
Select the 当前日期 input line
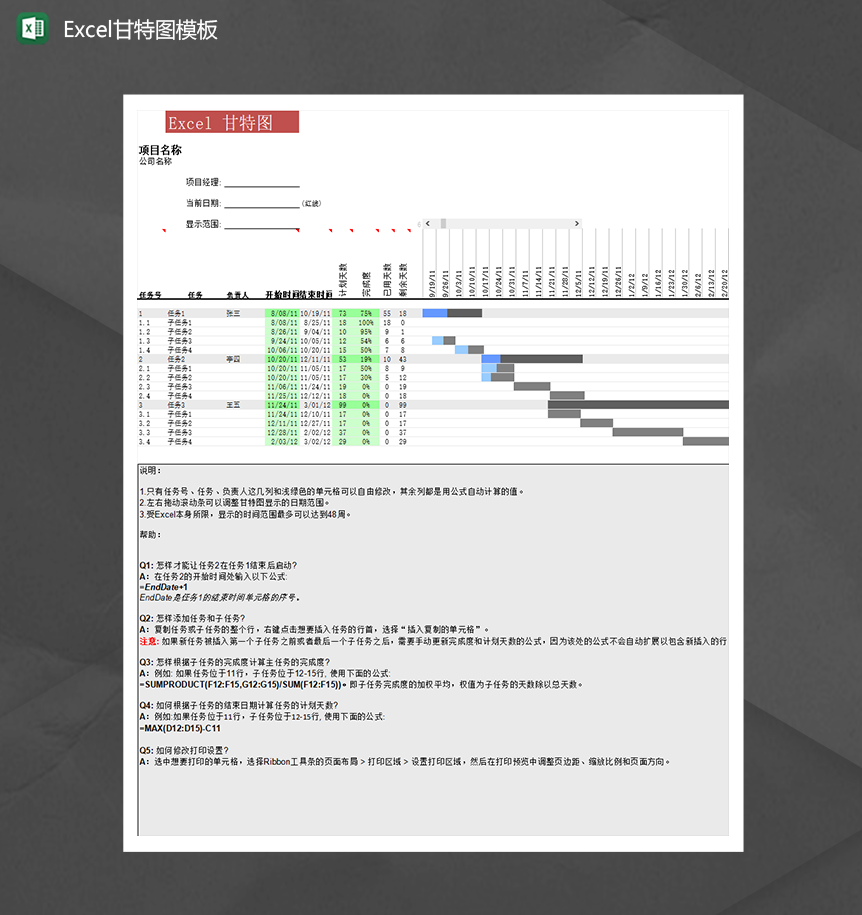[262, 207]
